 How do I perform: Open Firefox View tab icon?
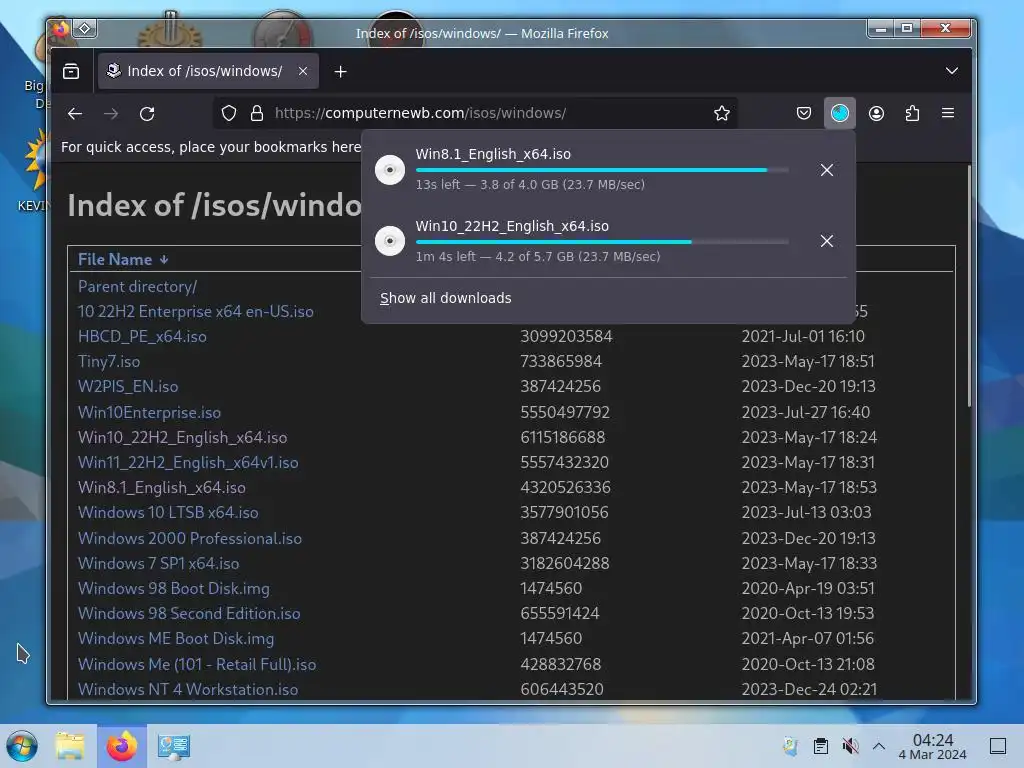click(71, 71)
